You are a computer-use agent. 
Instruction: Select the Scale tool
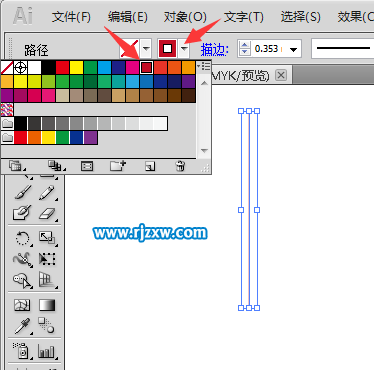47,238
